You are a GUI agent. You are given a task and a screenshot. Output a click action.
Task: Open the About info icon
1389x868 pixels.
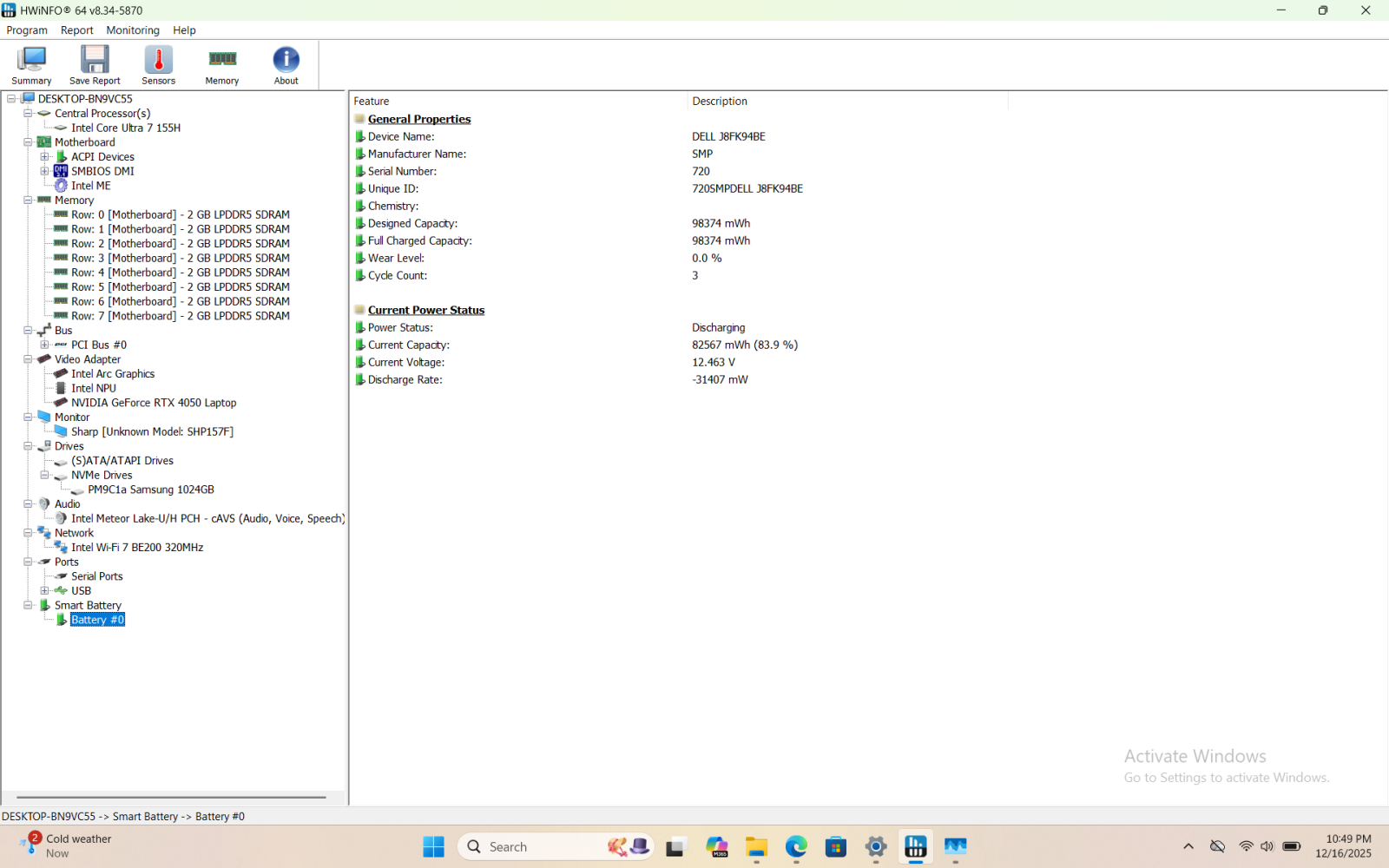286,65
